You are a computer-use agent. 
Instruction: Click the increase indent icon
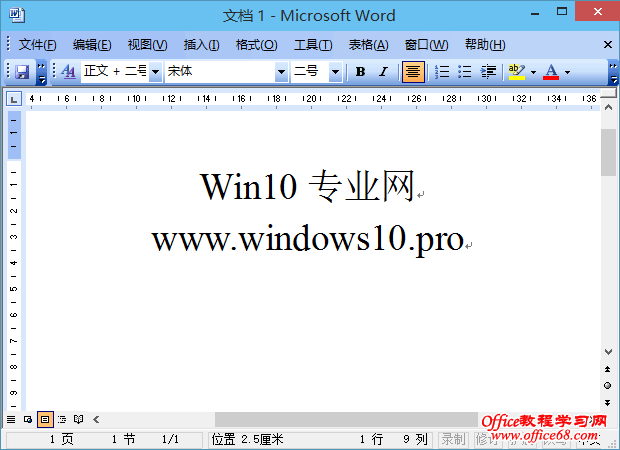pos(488,72)
